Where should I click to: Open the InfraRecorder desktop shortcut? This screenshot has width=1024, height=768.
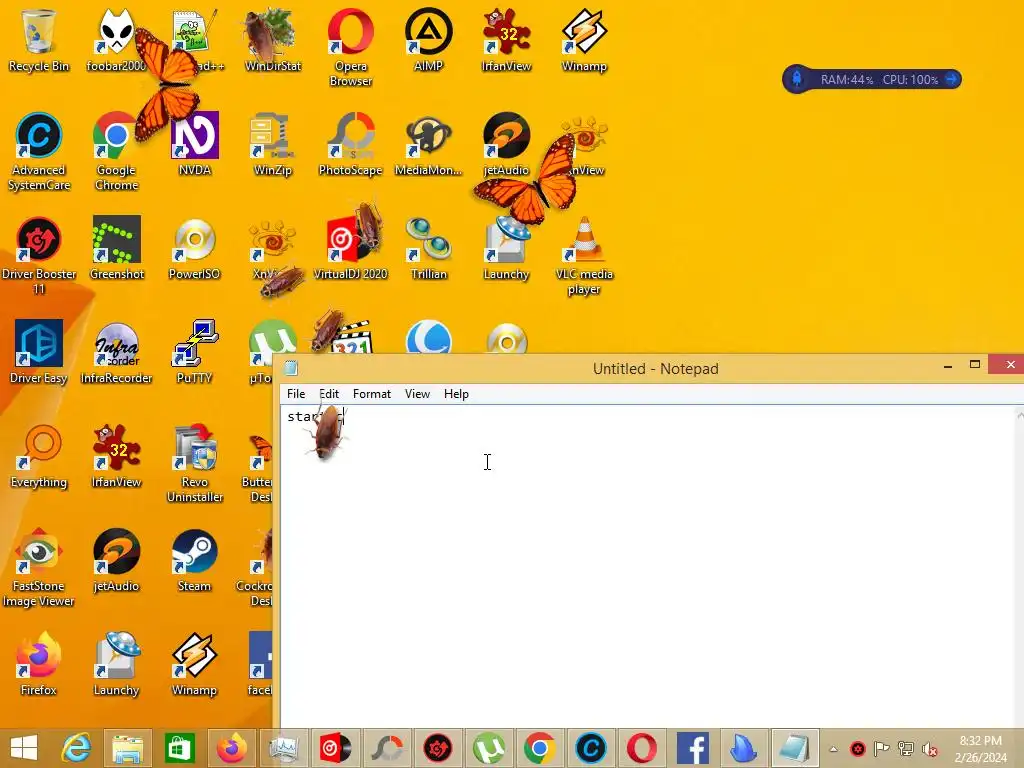[x=116, y=352]
